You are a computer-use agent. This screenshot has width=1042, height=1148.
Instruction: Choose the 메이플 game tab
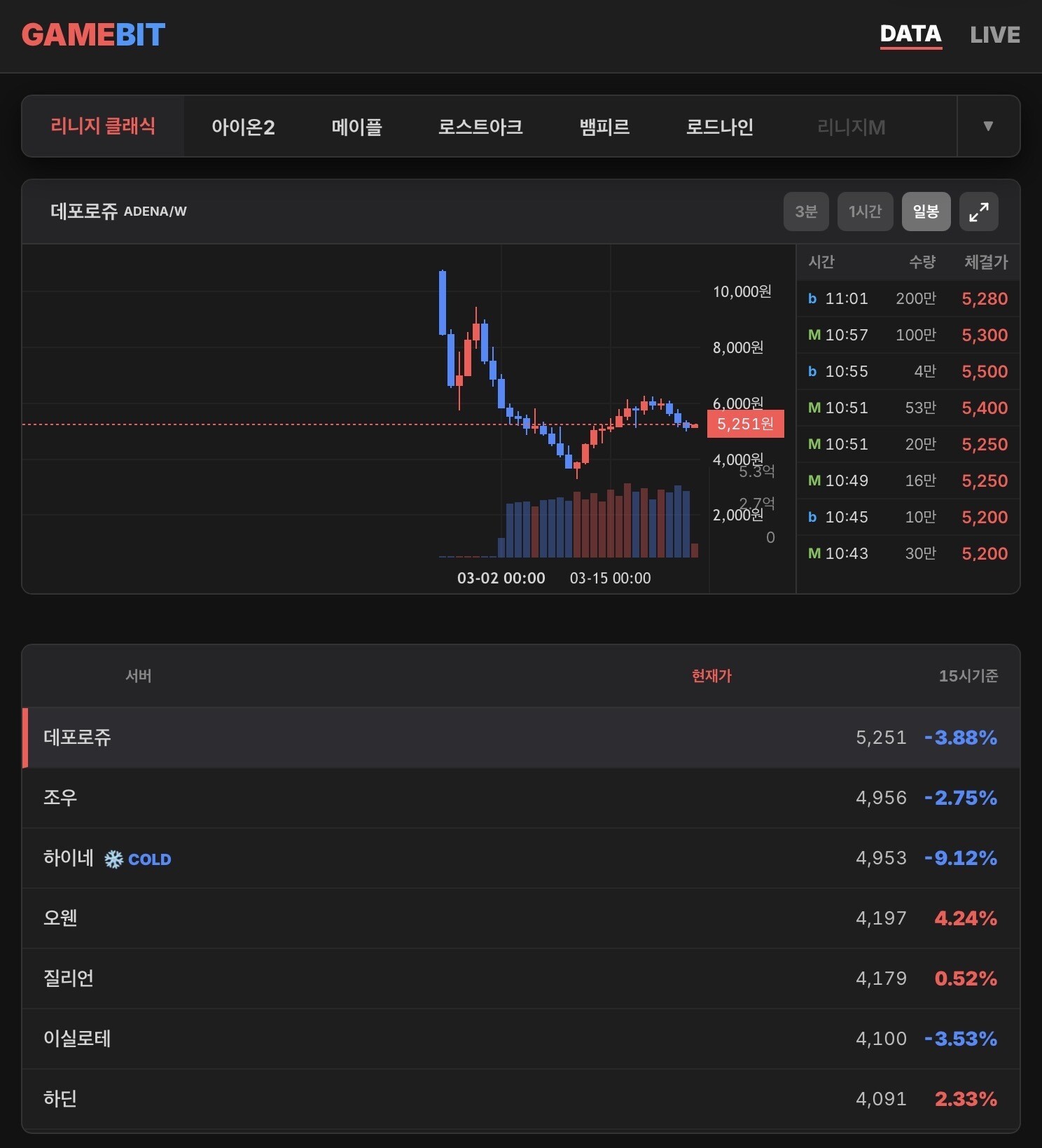[x=356, y=127]
